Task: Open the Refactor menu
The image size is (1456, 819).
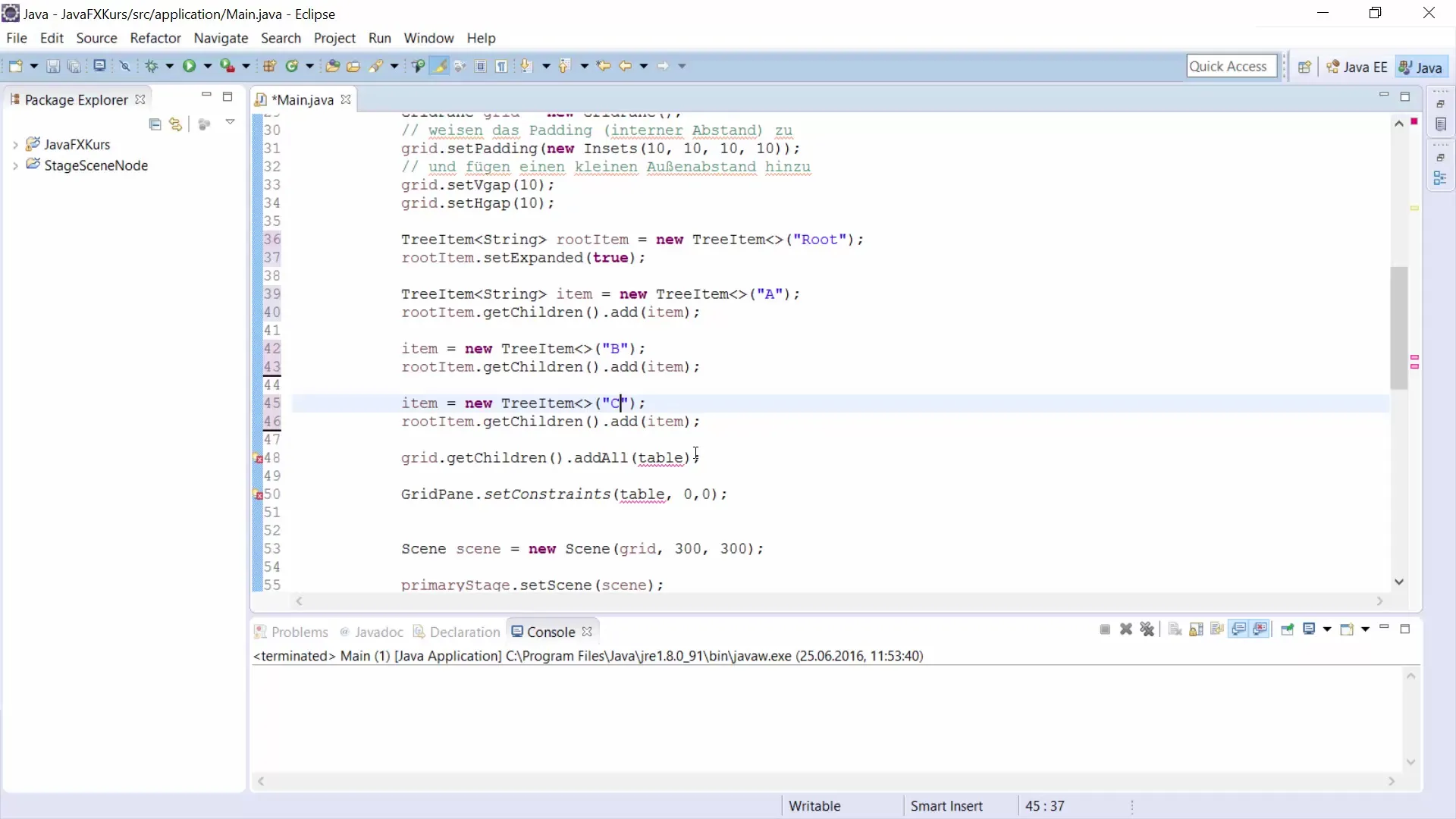Action: (x=155, y=38)
